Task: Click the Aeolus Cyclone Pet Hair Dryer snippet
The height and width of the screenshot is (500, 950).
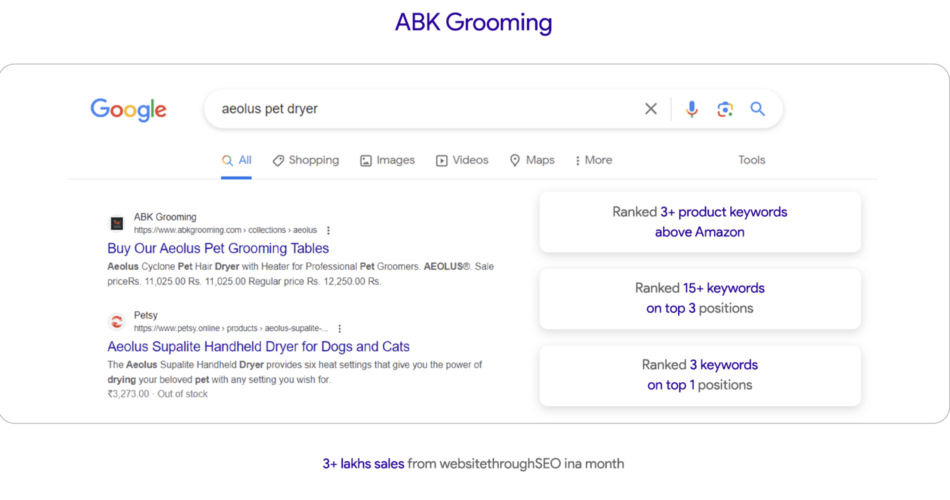Action: pos(301,274)
